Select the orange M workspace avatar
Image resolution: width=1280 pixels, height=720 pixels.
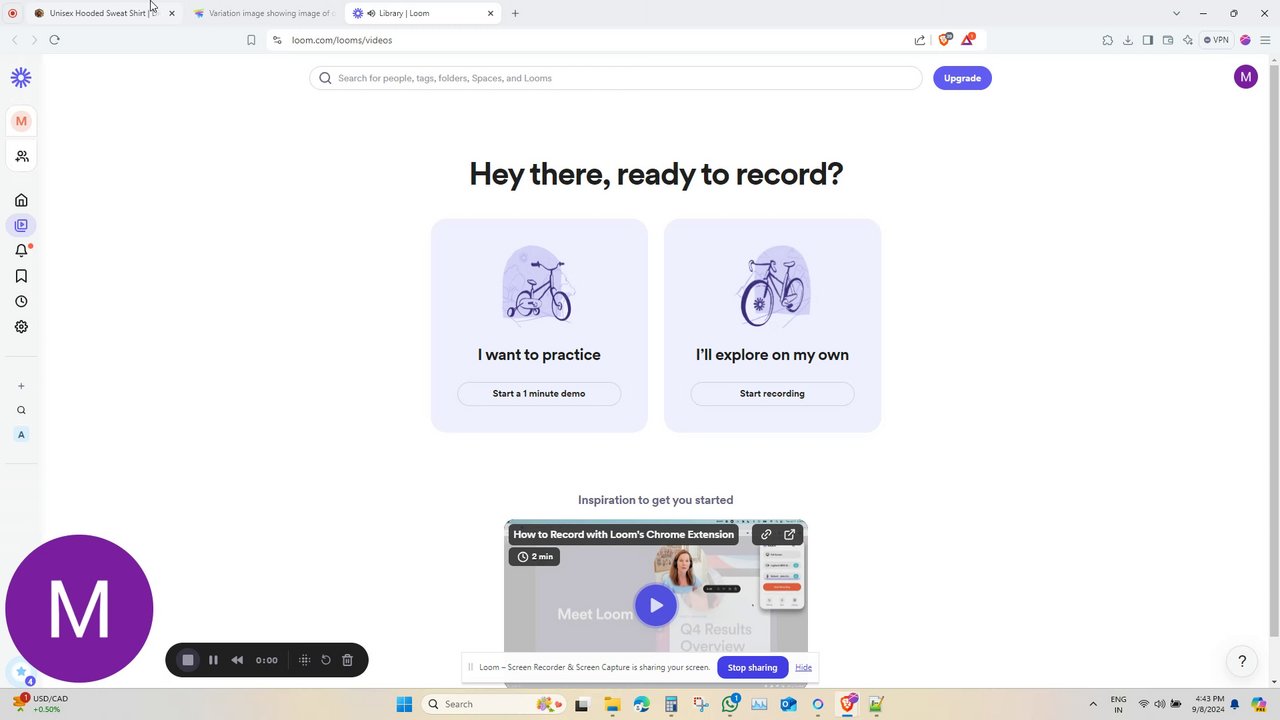click(21, 121)
